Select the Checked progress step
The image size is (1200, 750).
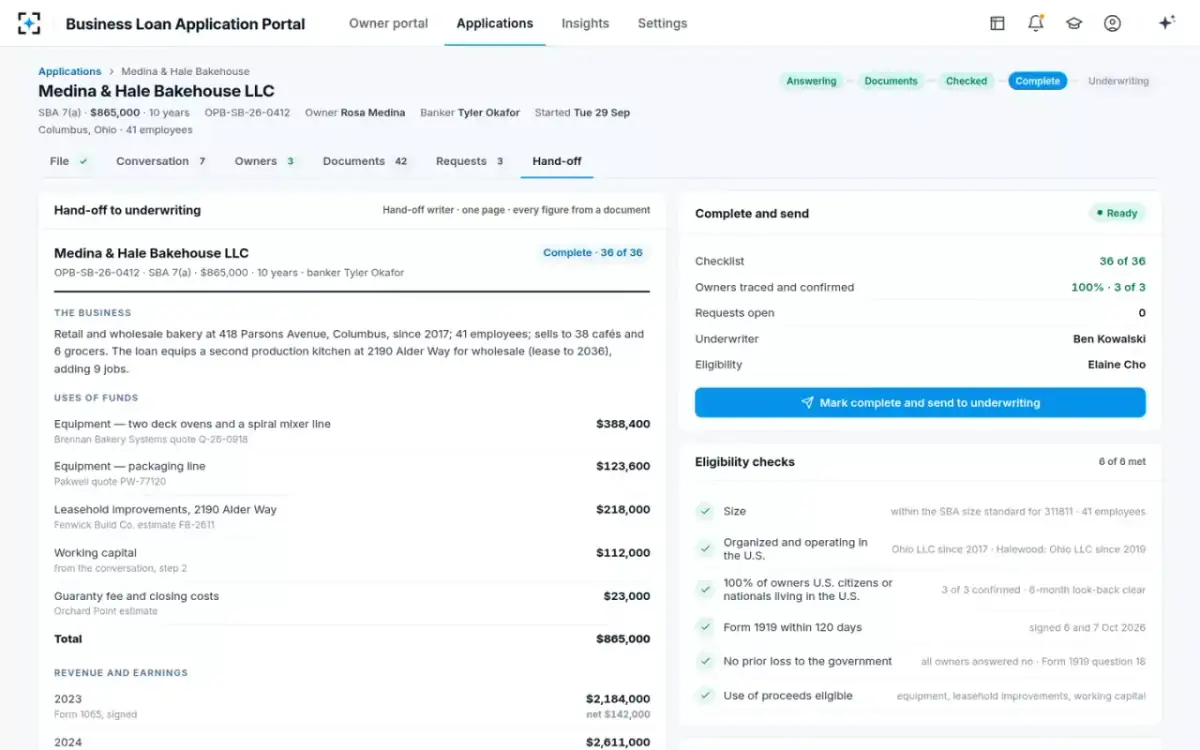pyautogui.click(x=966, y=81)
